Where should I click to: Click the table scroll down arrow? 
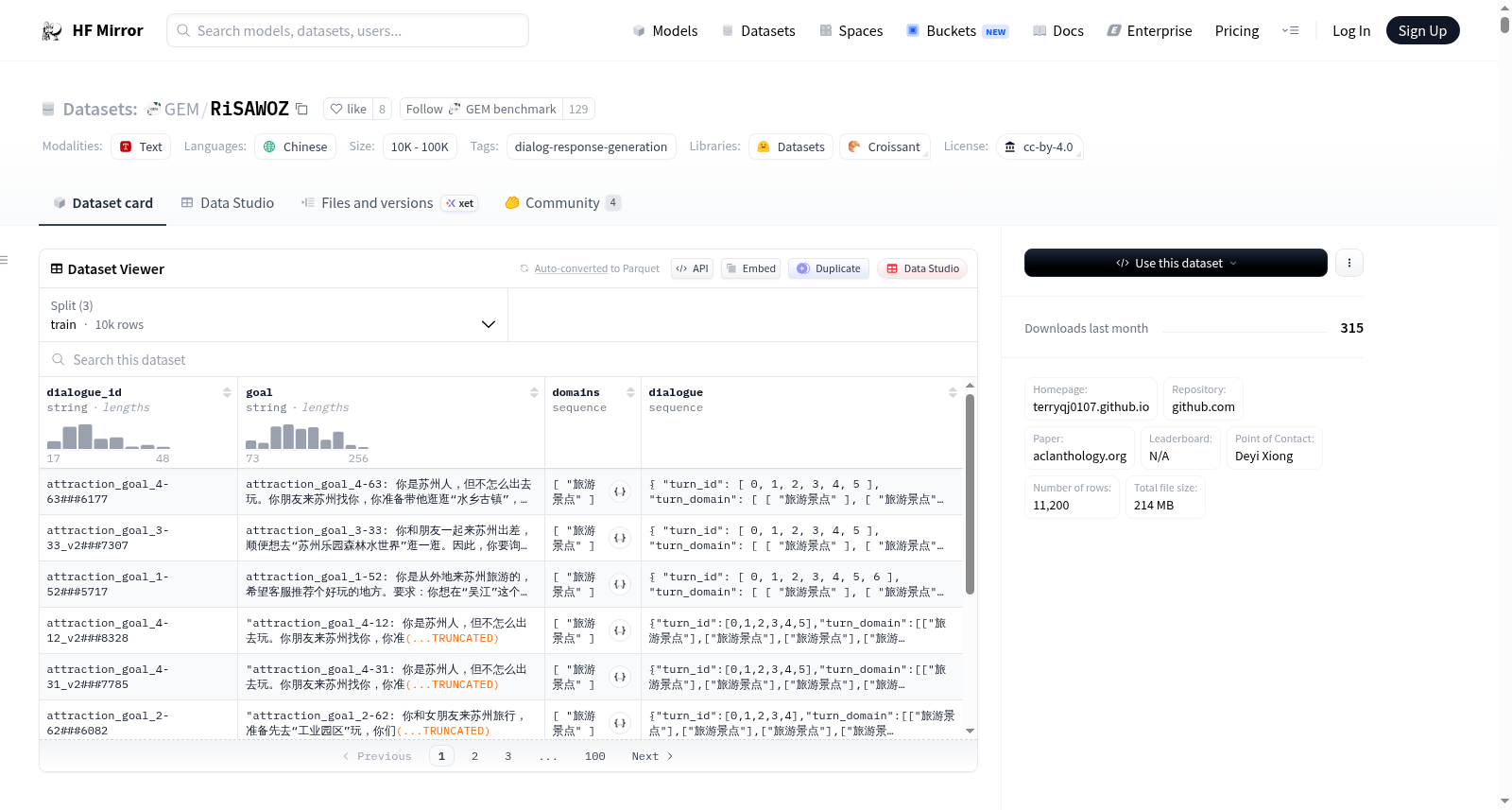970,732
